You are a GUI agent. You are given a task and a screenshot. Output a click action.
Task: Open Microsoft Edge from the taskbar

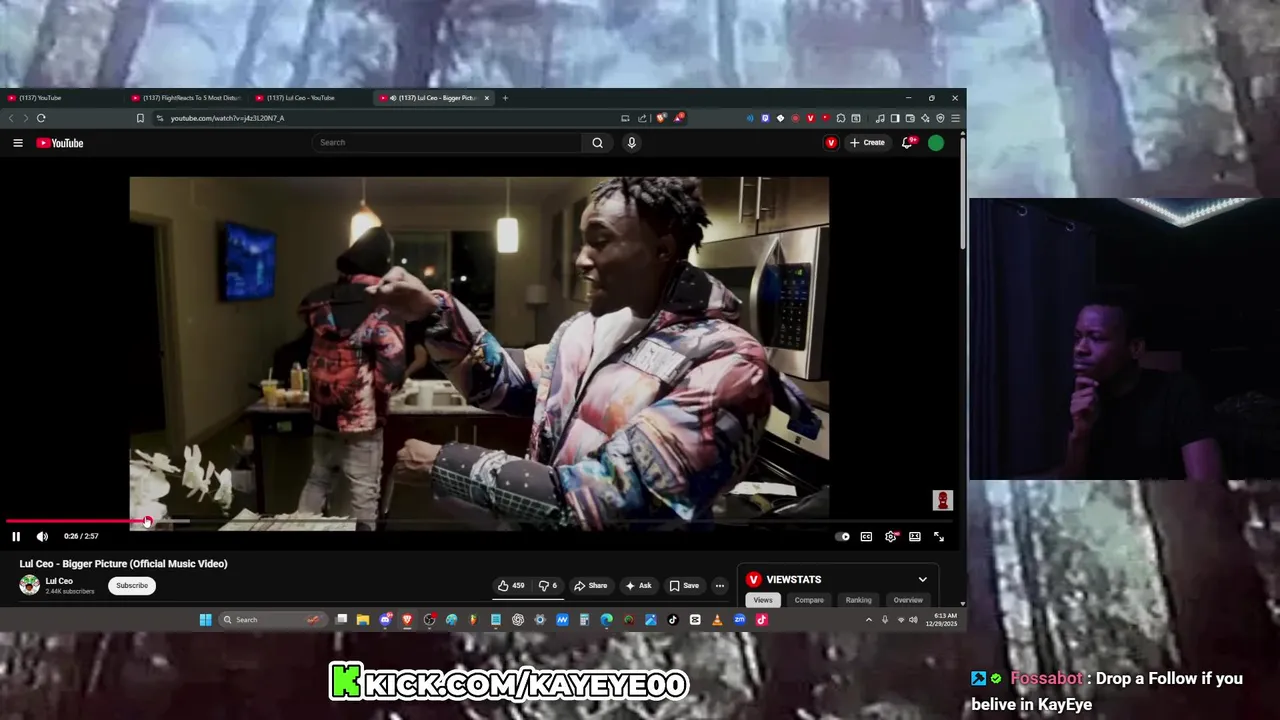(x=606, y=620)
